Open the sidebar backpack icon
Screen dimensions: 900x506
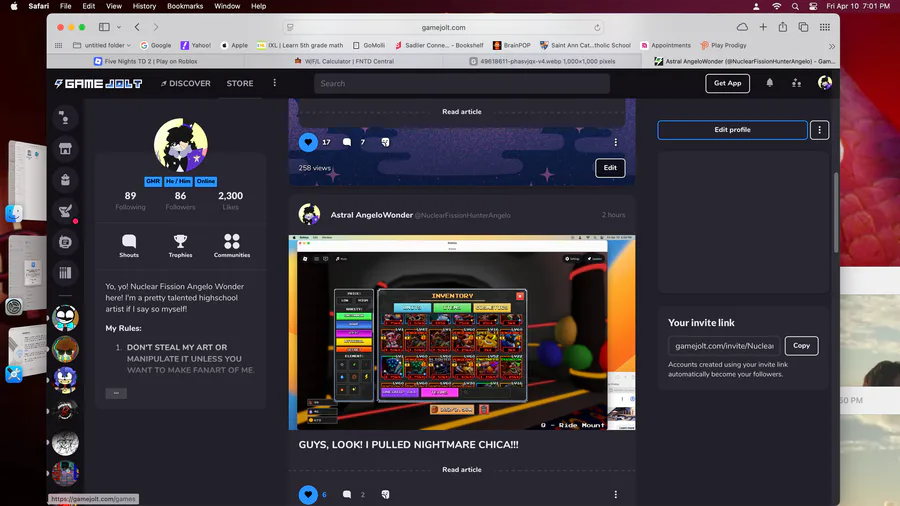(65, 180)
